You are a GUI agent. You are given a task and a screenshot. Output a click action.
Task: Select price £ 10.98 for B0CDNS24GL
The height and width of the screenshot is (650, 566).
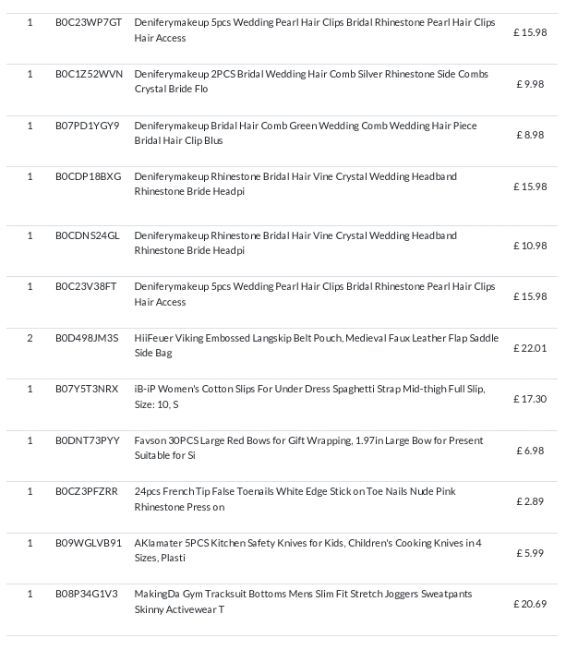530,246
